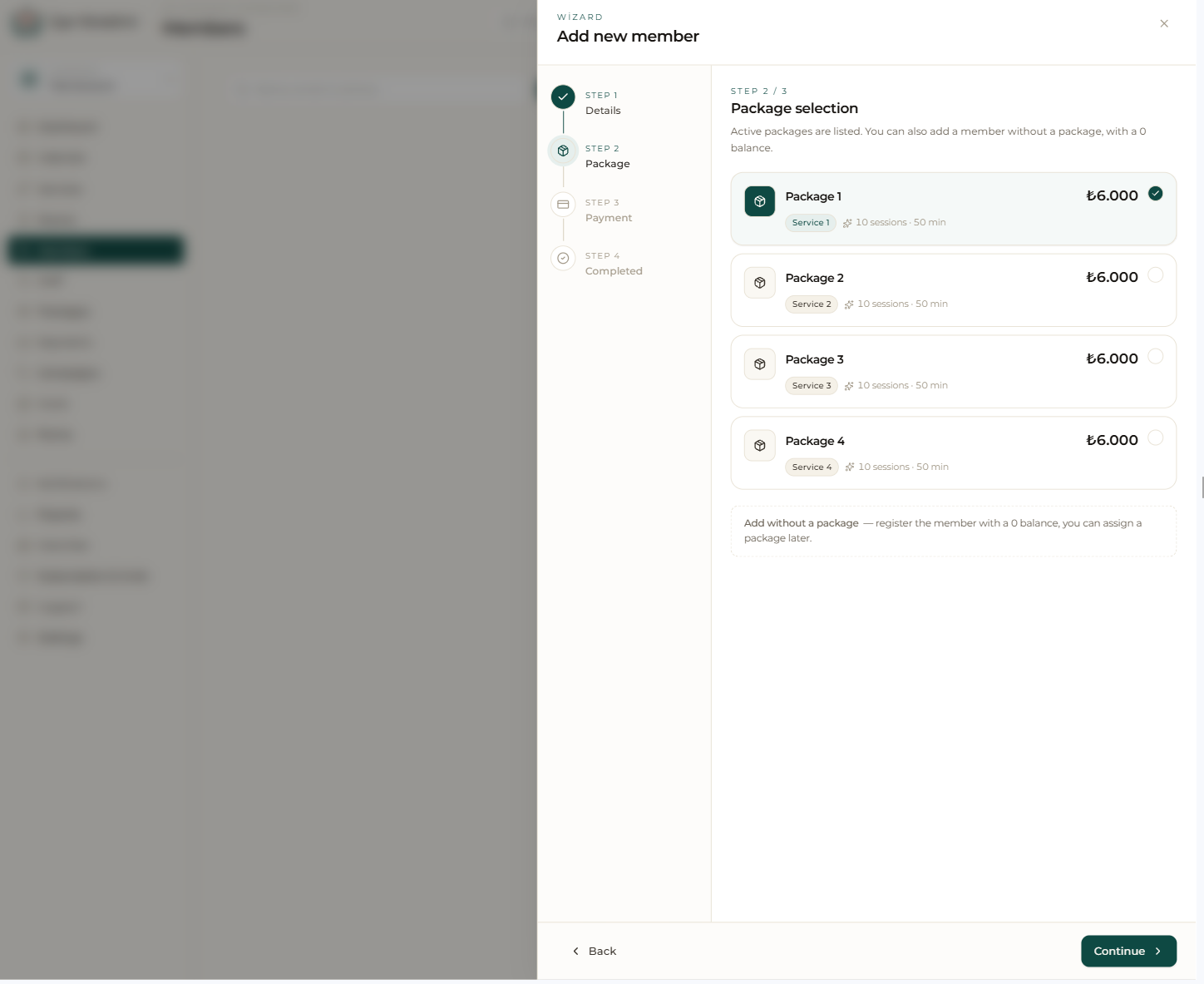Select the Package 4 radio button

click(1155, 438)
